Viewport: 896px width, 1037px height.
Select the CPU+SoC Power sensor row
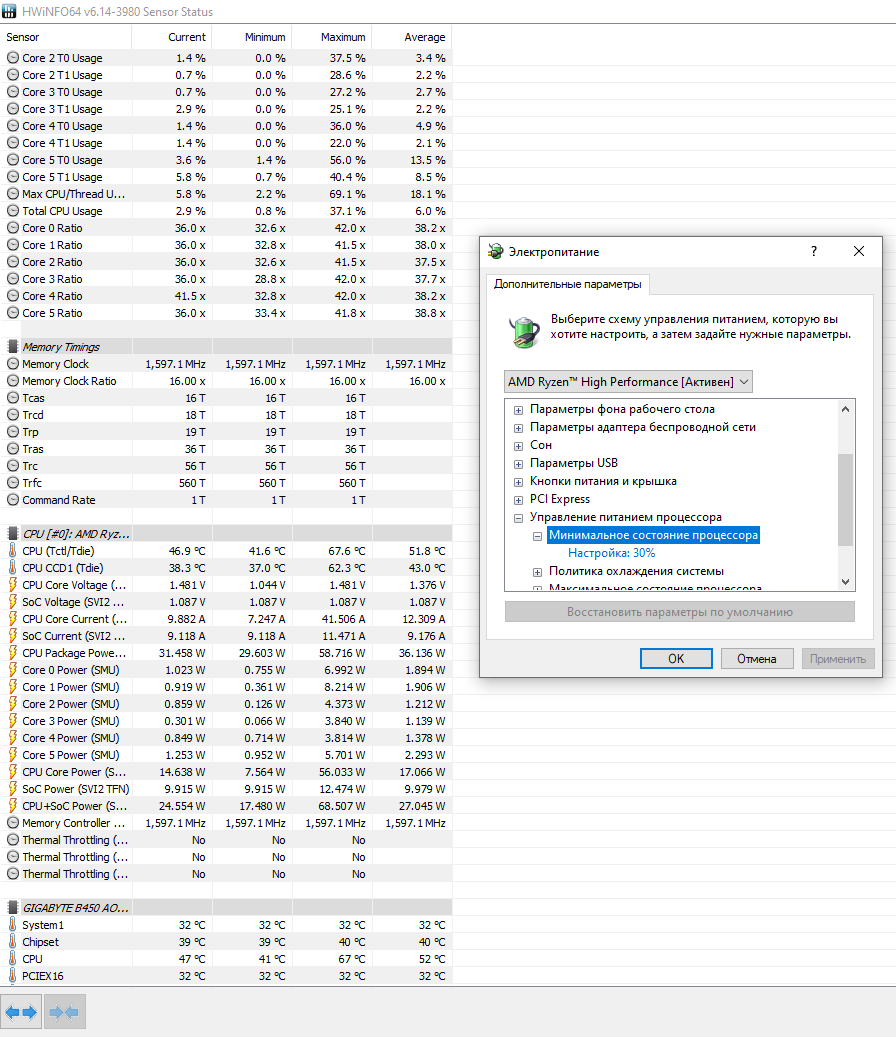226,806
